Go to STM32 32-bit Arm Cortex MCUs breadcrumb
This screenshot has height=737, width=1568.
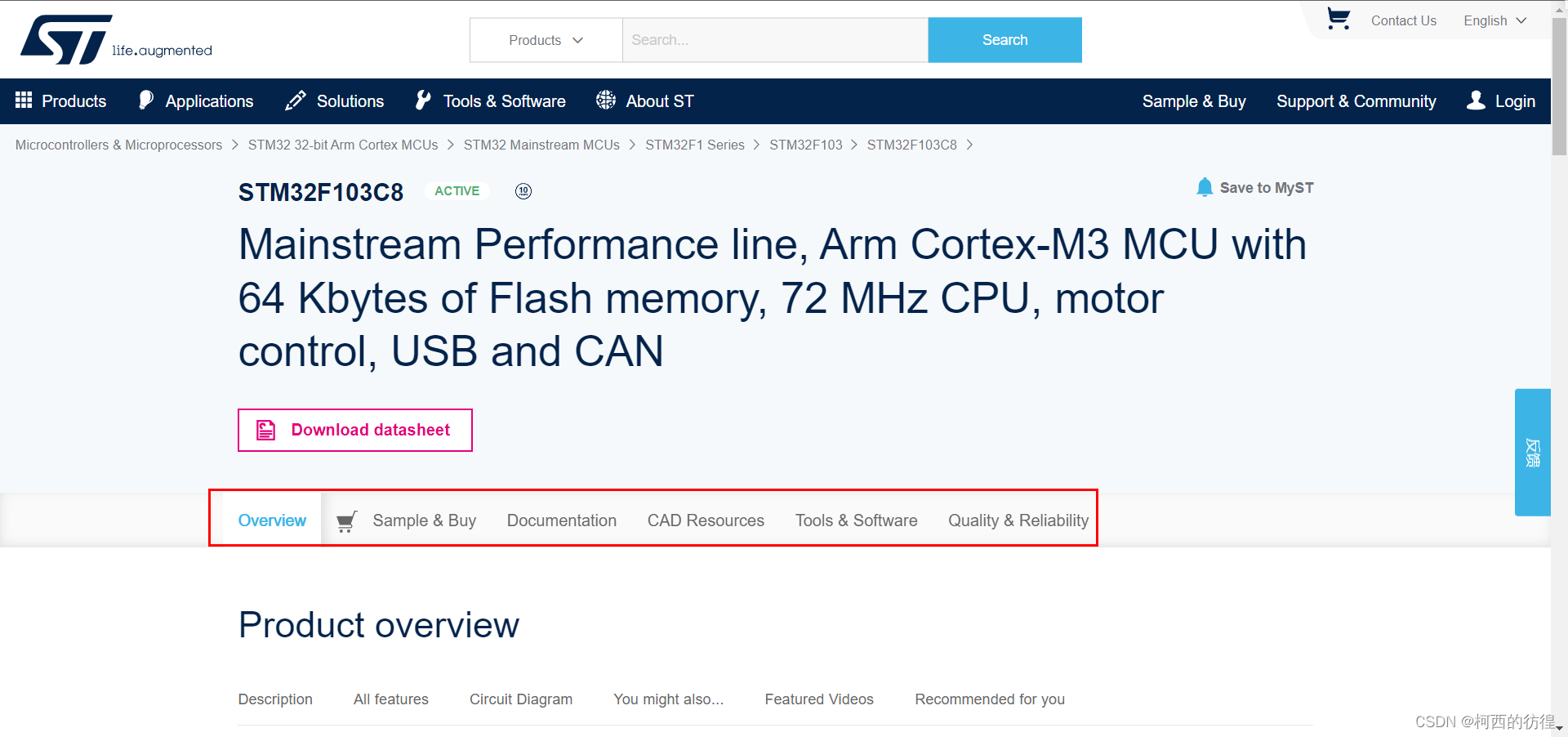click(343, 145)
